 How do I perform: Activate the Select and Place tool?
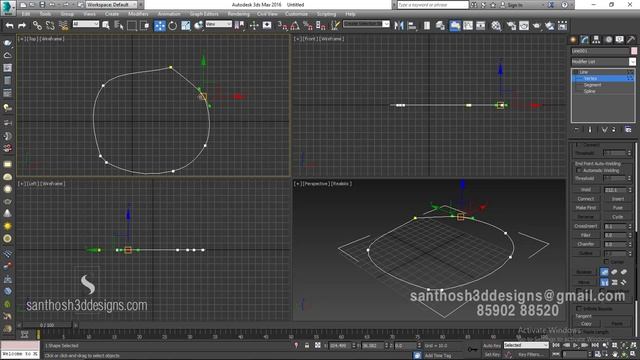(x=198, y=26)
